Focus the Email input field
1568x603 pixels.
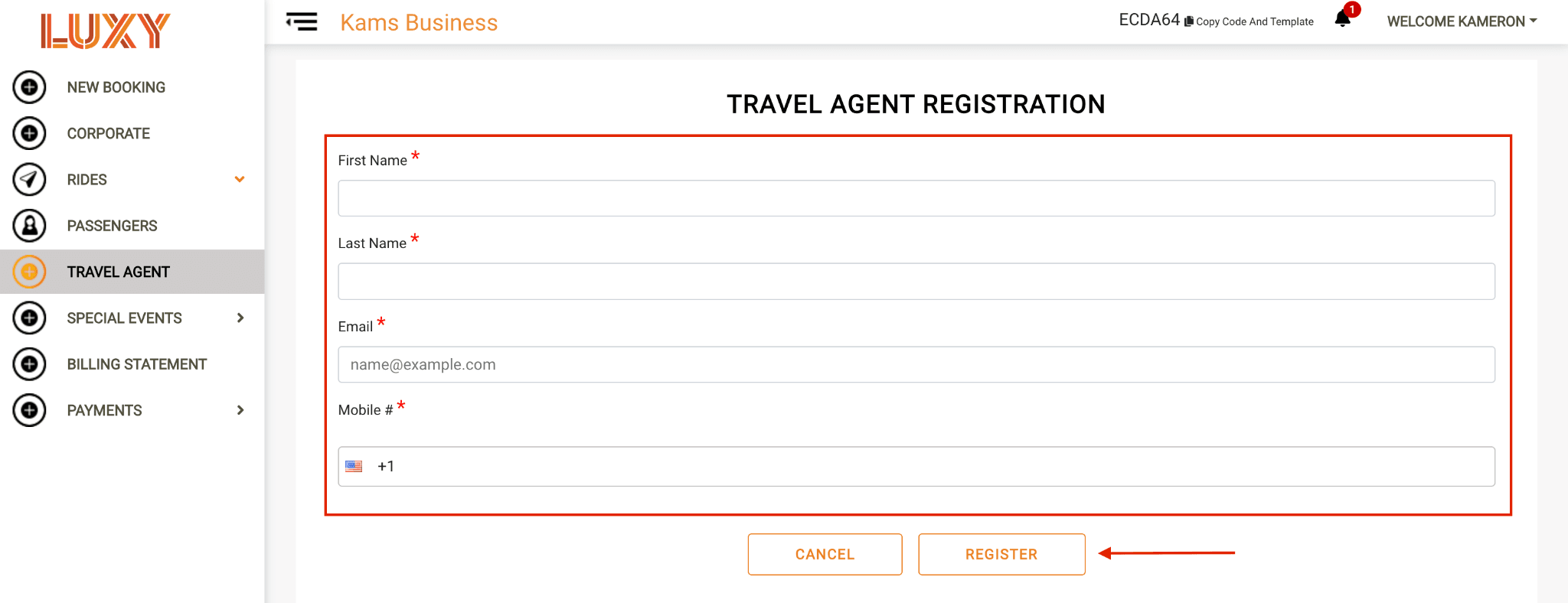click(916, 364)
